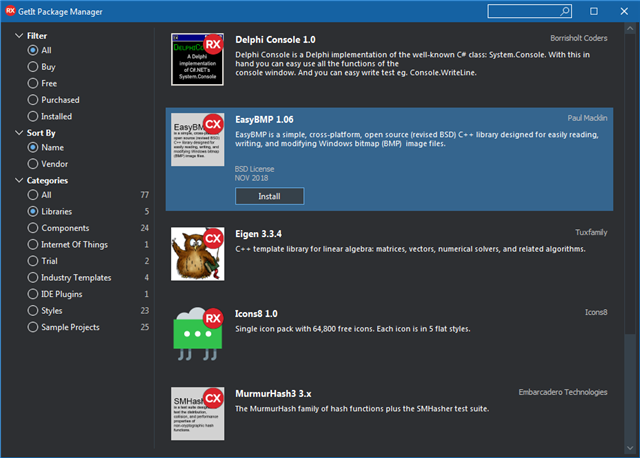Click the Delphi Console 1.0 title
640x458 pixels.
tap(275, 40)
